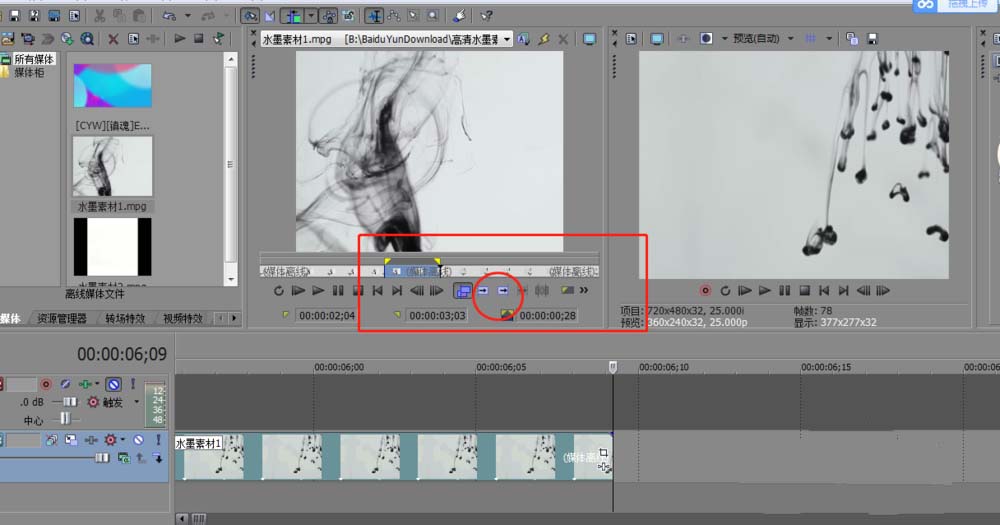Show next tabs with right arrow
Screen dimensions: 1000x525
tap(234, 318)
